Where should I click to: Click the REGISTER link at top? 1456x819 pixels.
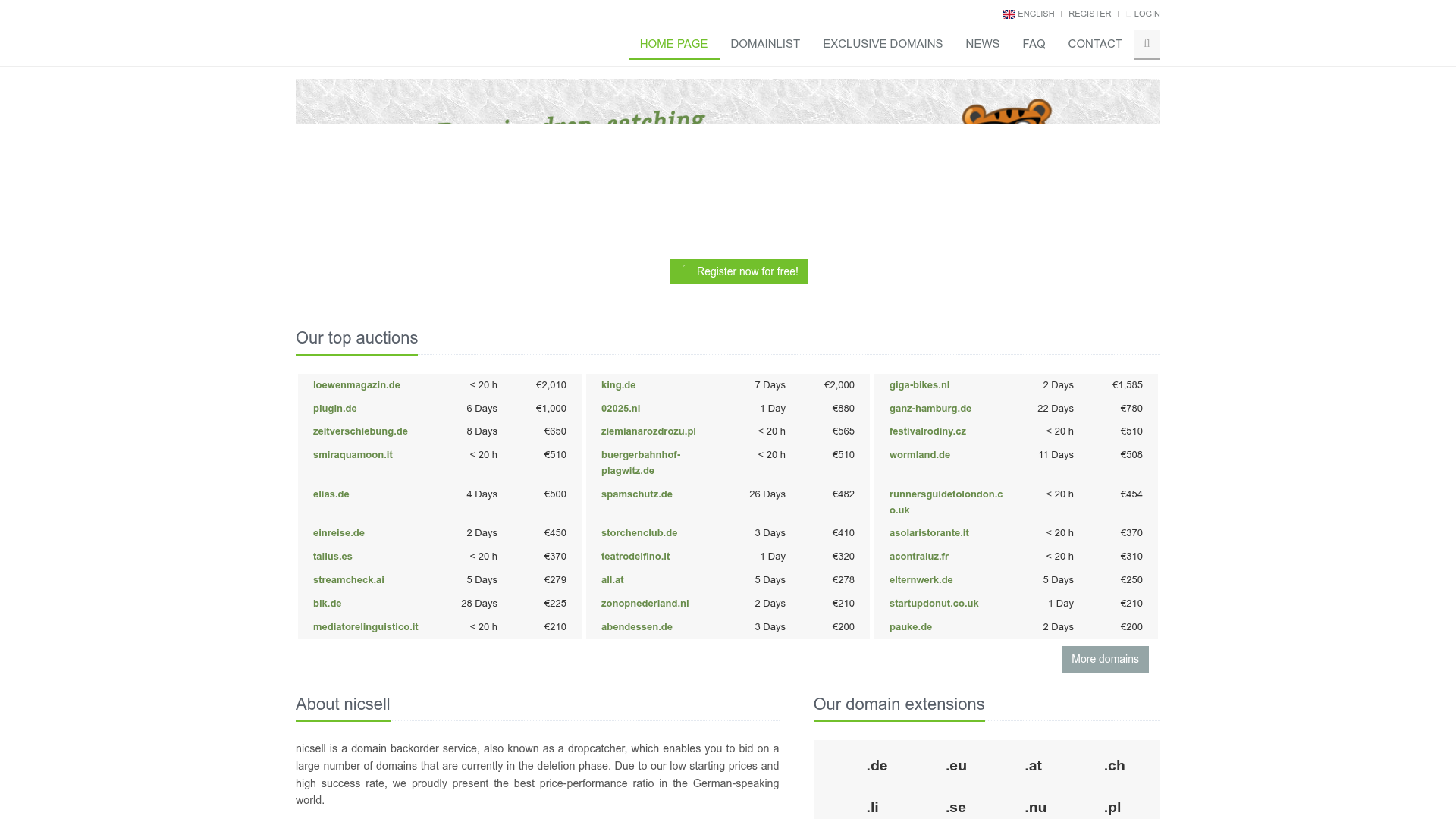click(x=1090, y=14)
